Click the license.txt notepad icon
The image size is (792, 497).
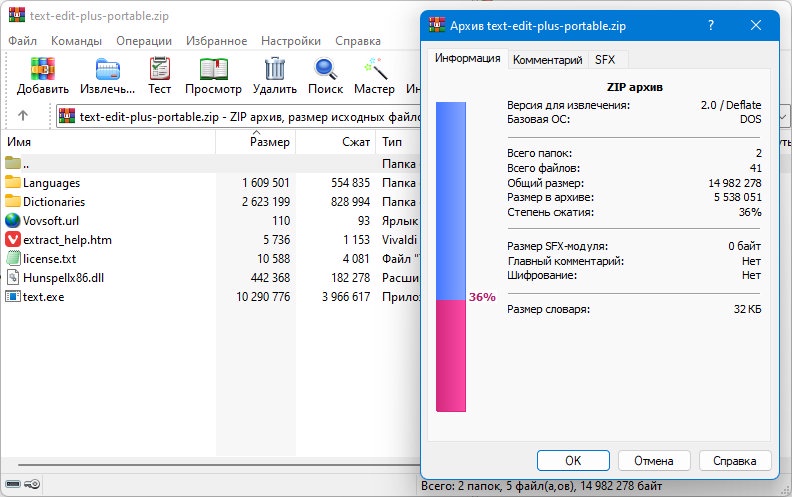13,259
